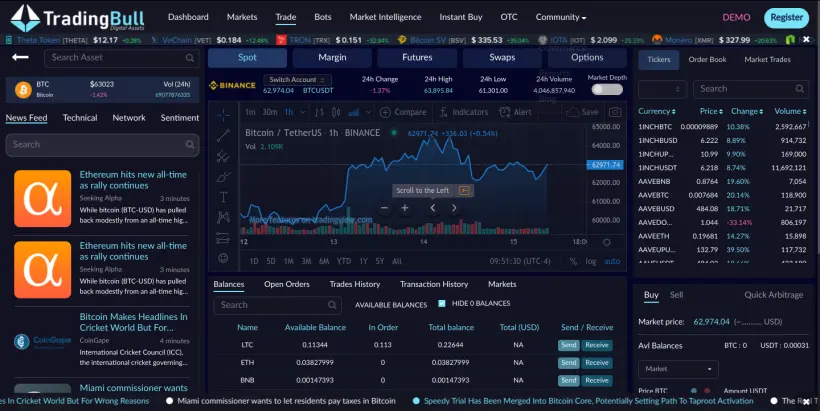This screenshot has height=411, width=820.
Task: Open the Market Trades tab
Action: click(767, 60)
